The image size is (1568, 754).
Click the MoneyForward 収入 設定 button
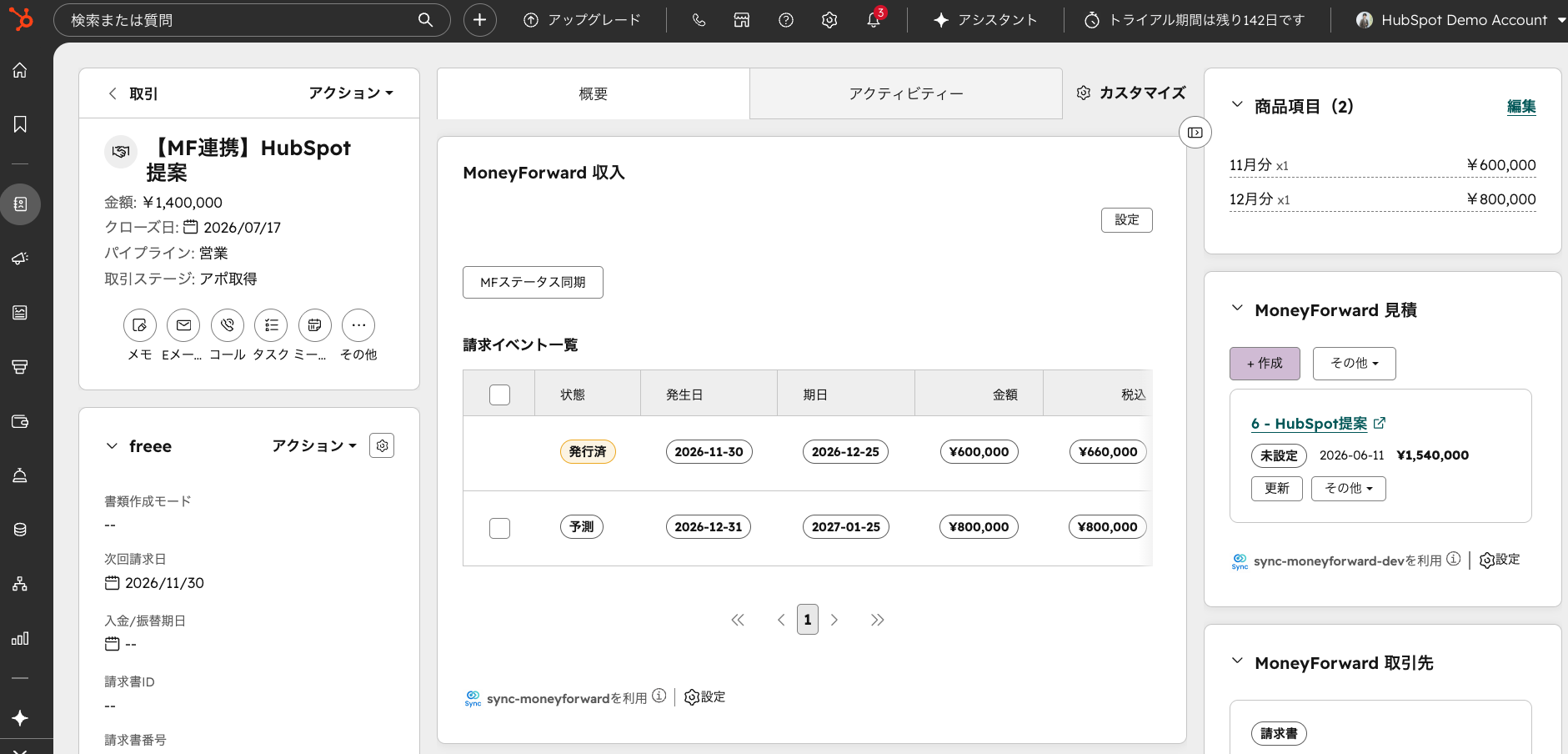click(1127, 220)
